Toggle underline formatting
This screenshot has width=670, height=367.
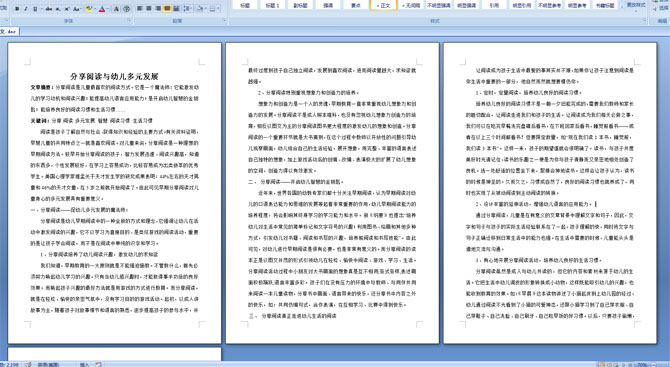(x=35, y=9)
